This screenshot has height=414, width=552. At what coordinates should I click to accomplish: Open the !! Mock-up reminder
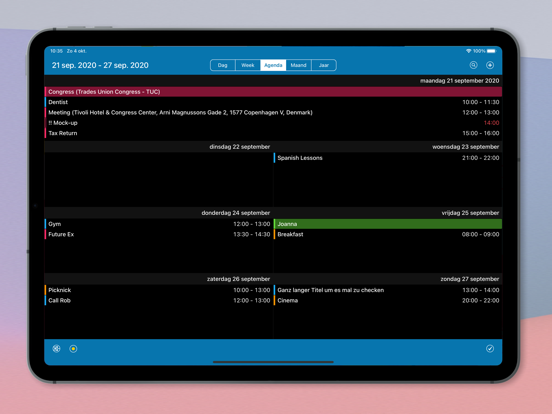(273, 123)
